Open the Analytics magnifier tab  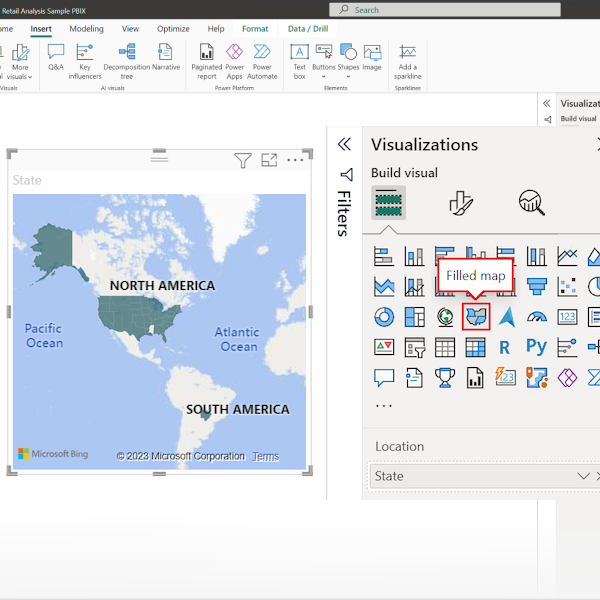click(532, 203)
